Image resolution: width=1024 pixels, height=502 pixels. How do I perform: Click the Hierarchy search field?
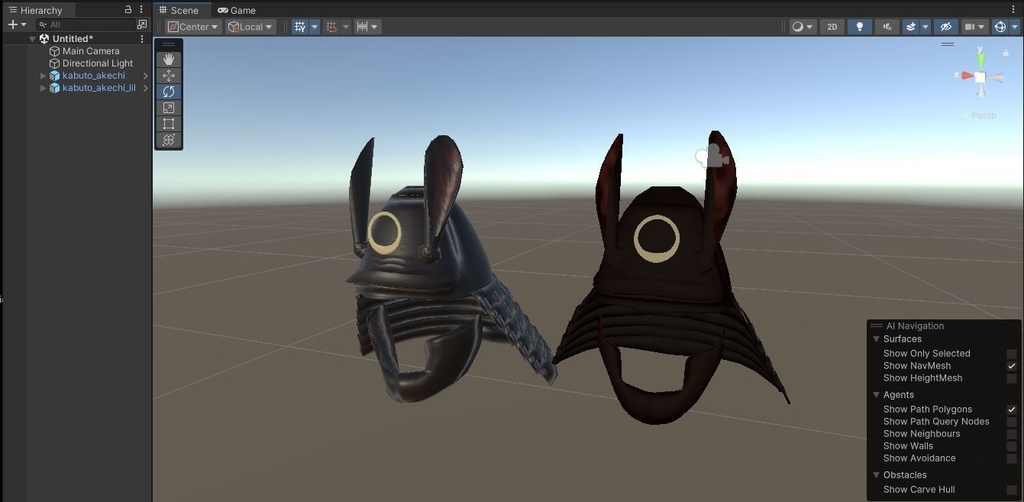tap(85, 25)
